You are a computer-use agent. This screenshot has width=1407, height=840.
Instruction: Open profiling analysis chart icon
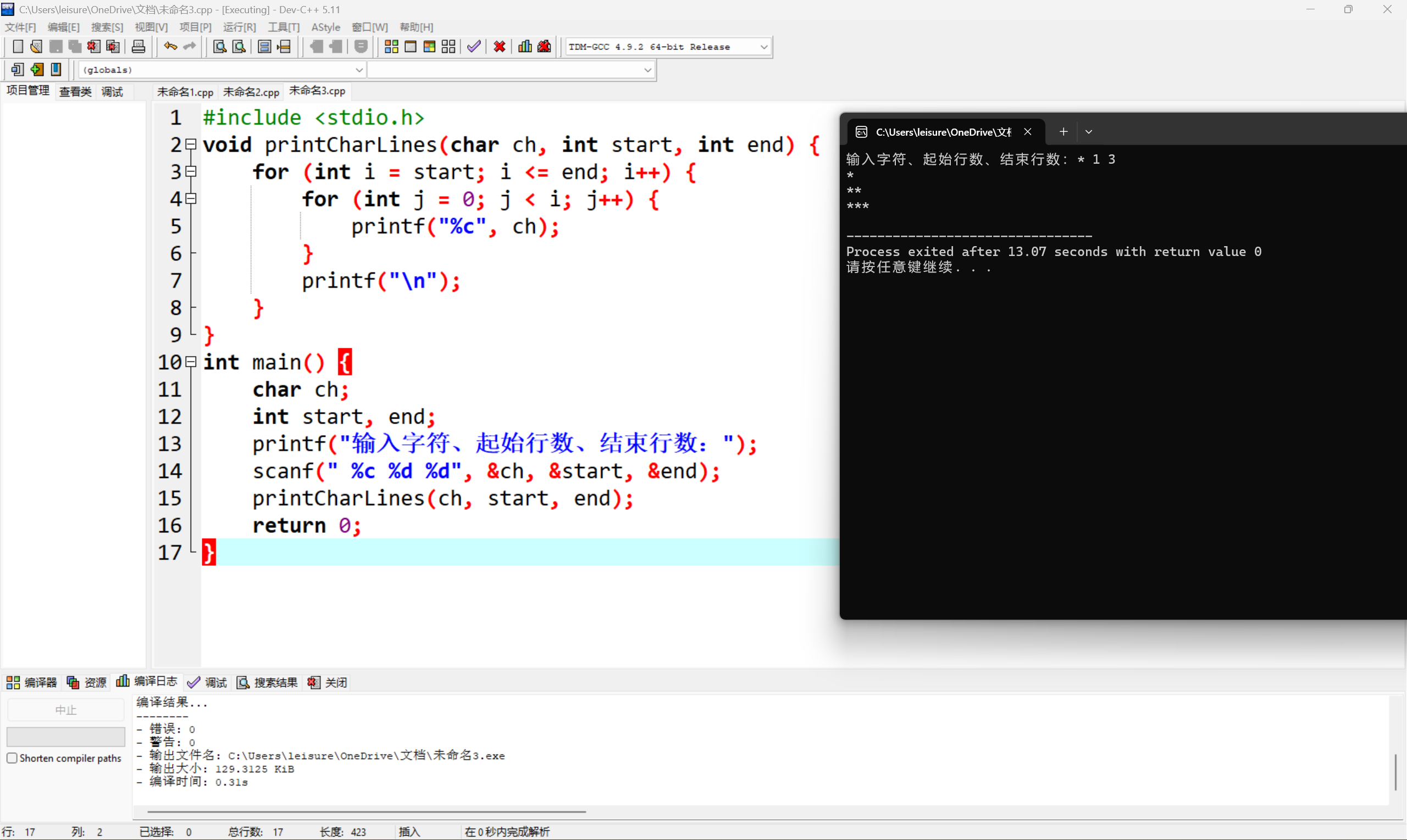tap(524, 46)
